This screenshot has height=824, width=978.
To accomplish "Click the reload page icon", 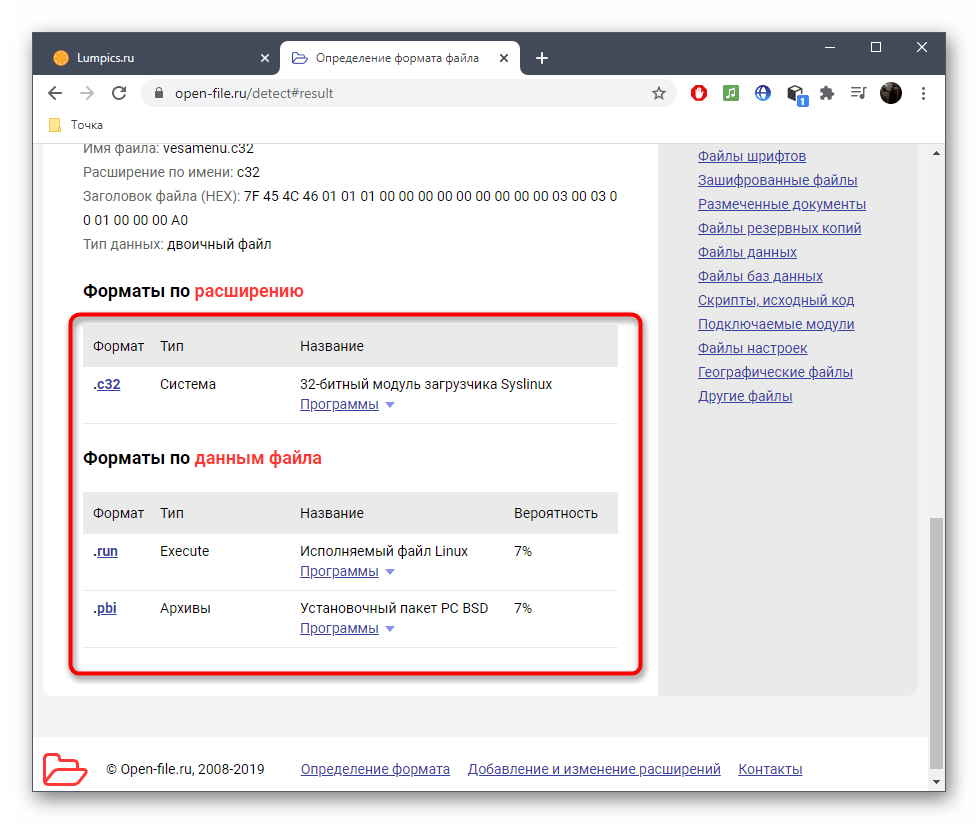I will coord(119,93).
